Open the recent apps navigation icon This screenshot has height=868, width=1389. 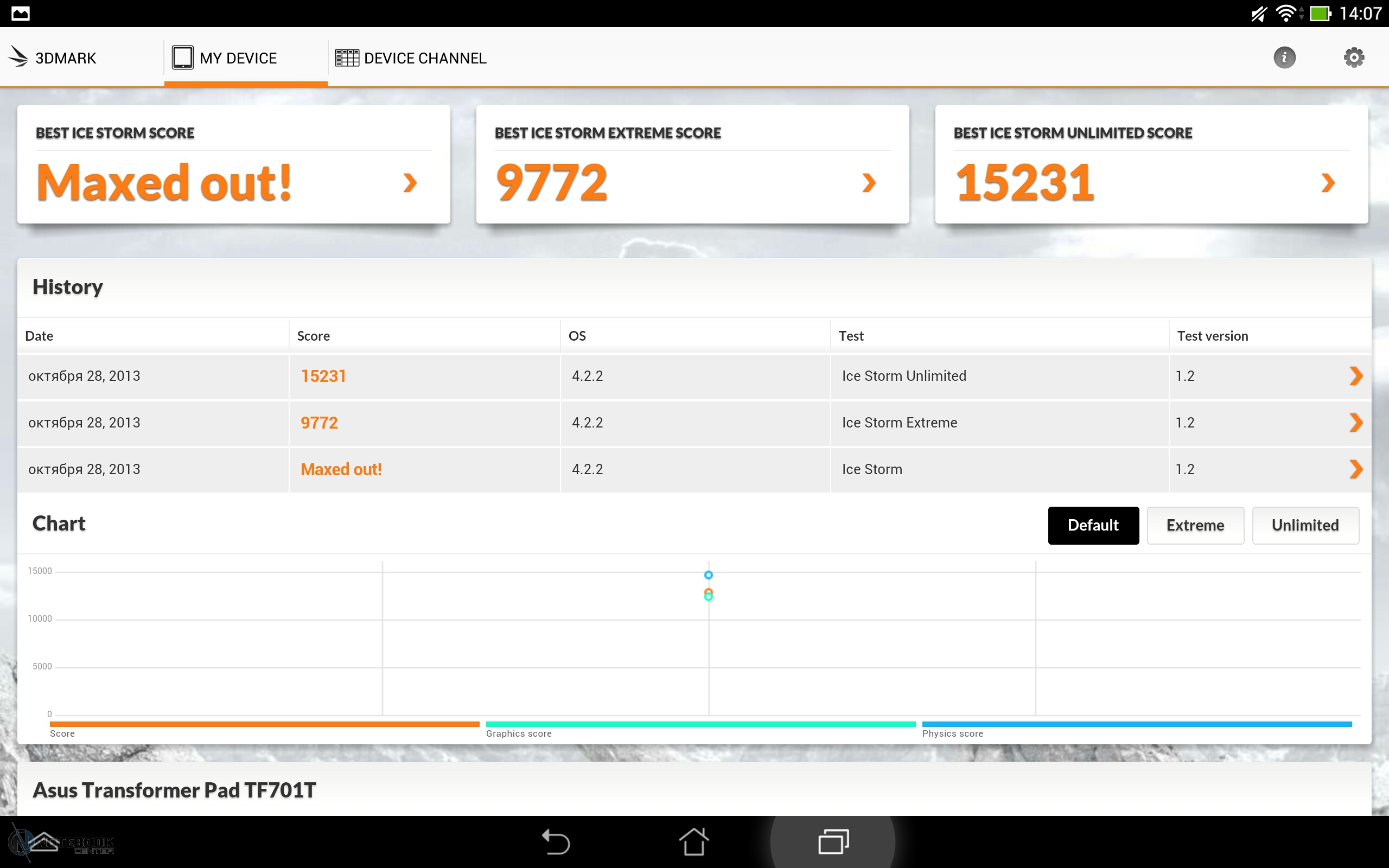833,841
